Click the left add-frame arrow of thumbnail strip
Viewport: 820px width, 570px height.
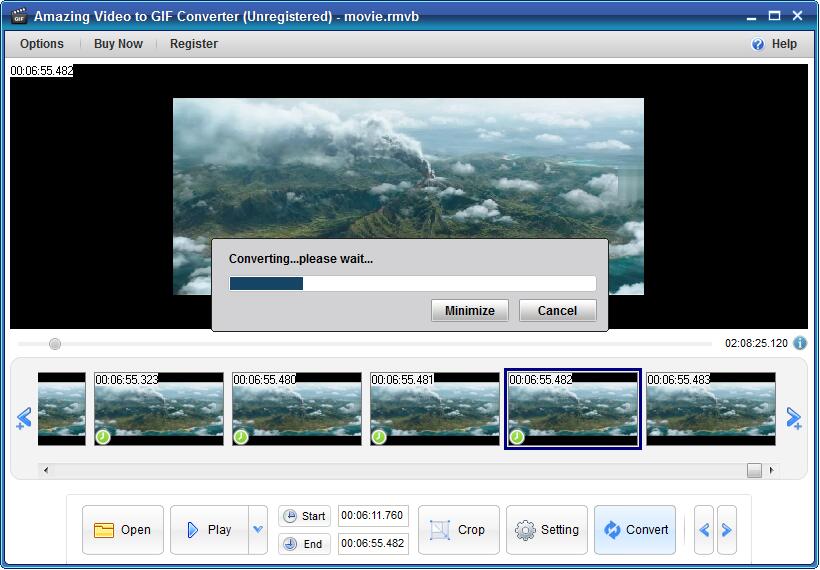tap(24, 418)
